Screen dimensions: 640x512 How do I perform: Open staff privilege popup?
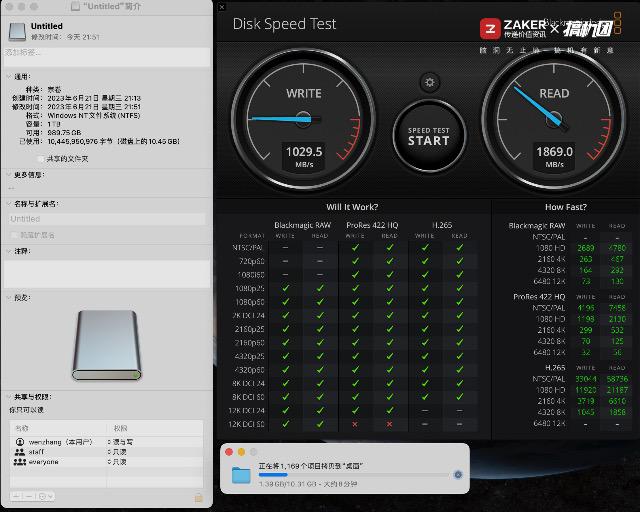117,452
